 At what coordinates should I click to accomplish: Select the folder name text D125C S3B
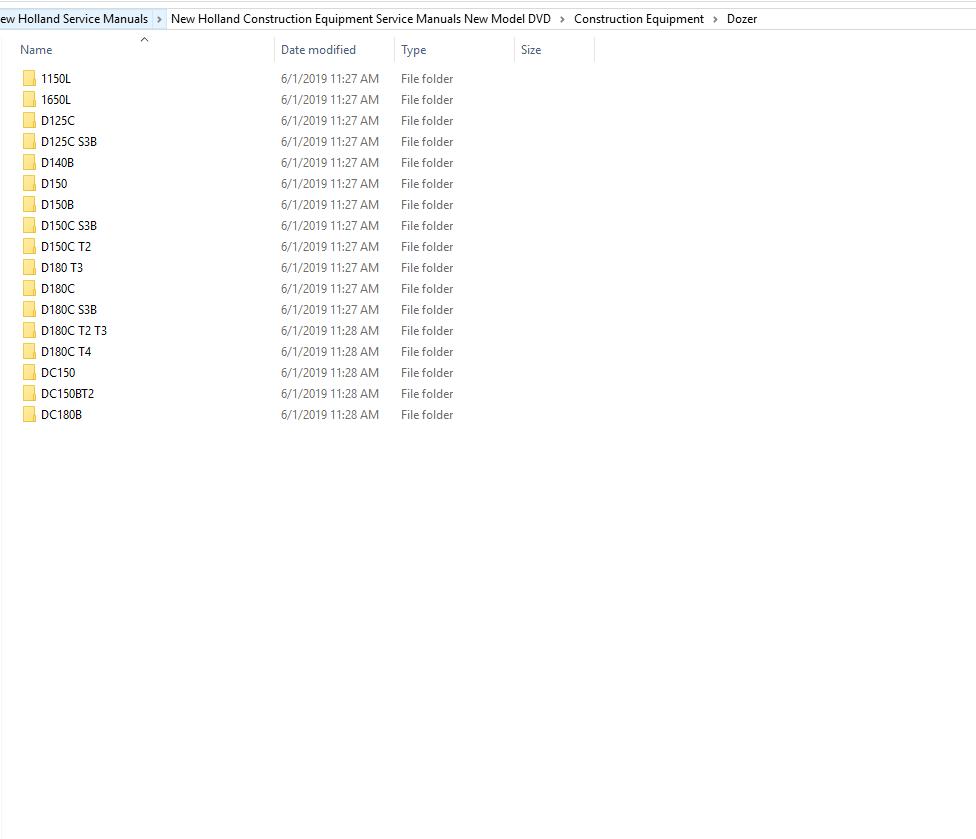[x=69, y=141]
